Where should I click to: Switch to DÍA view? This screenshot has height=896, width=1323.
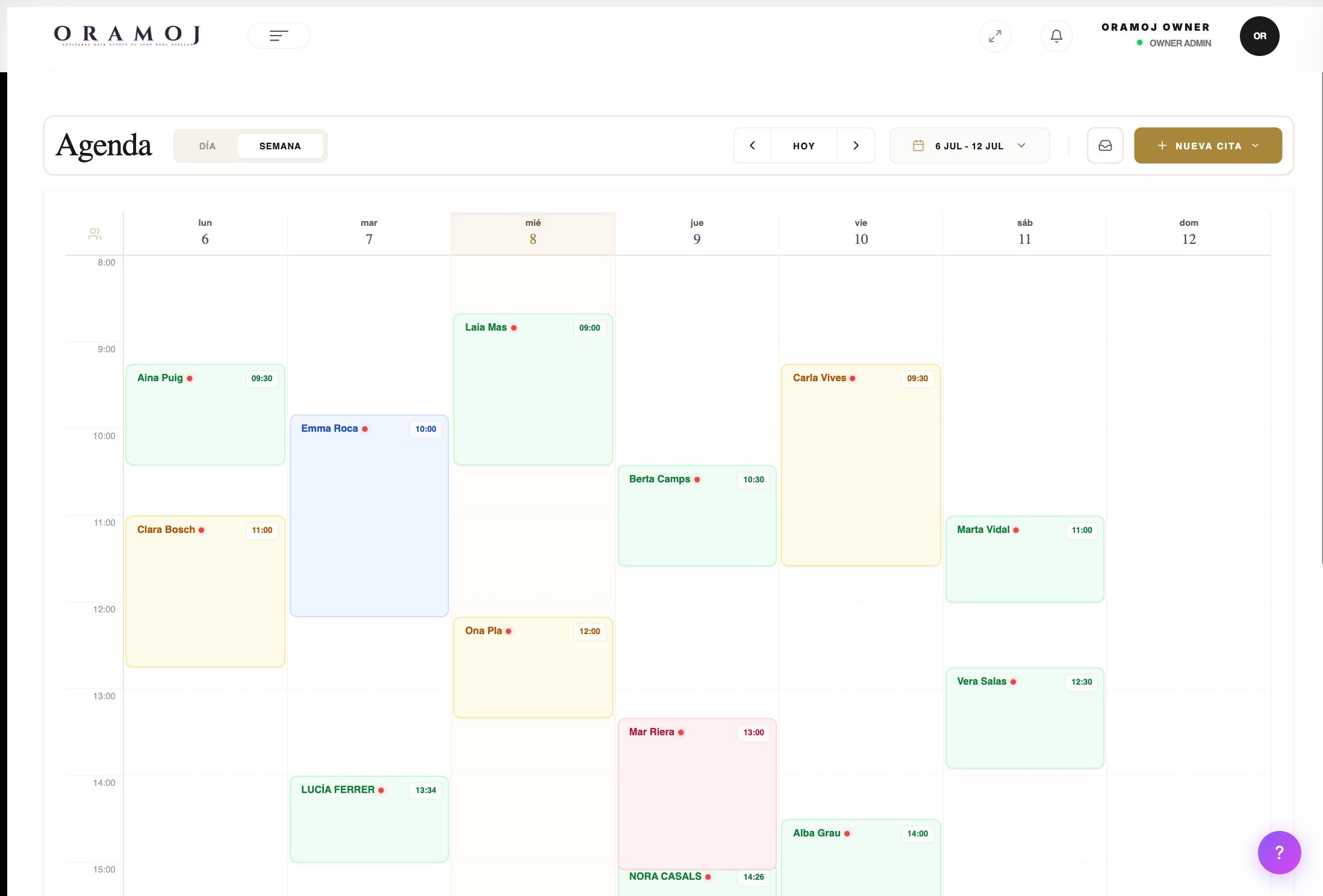207,146
